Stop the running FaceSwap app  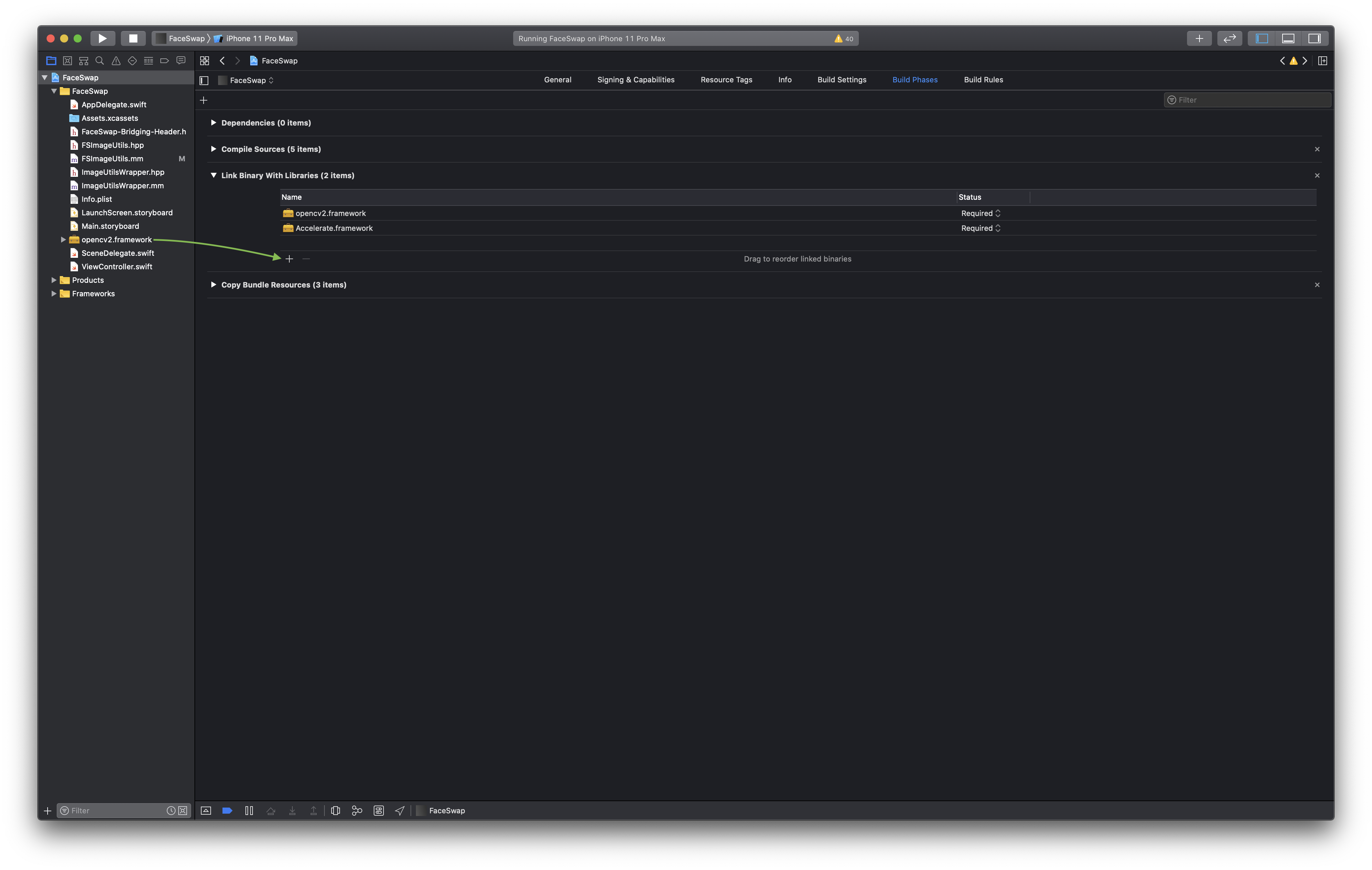click(x=133, y=38)
